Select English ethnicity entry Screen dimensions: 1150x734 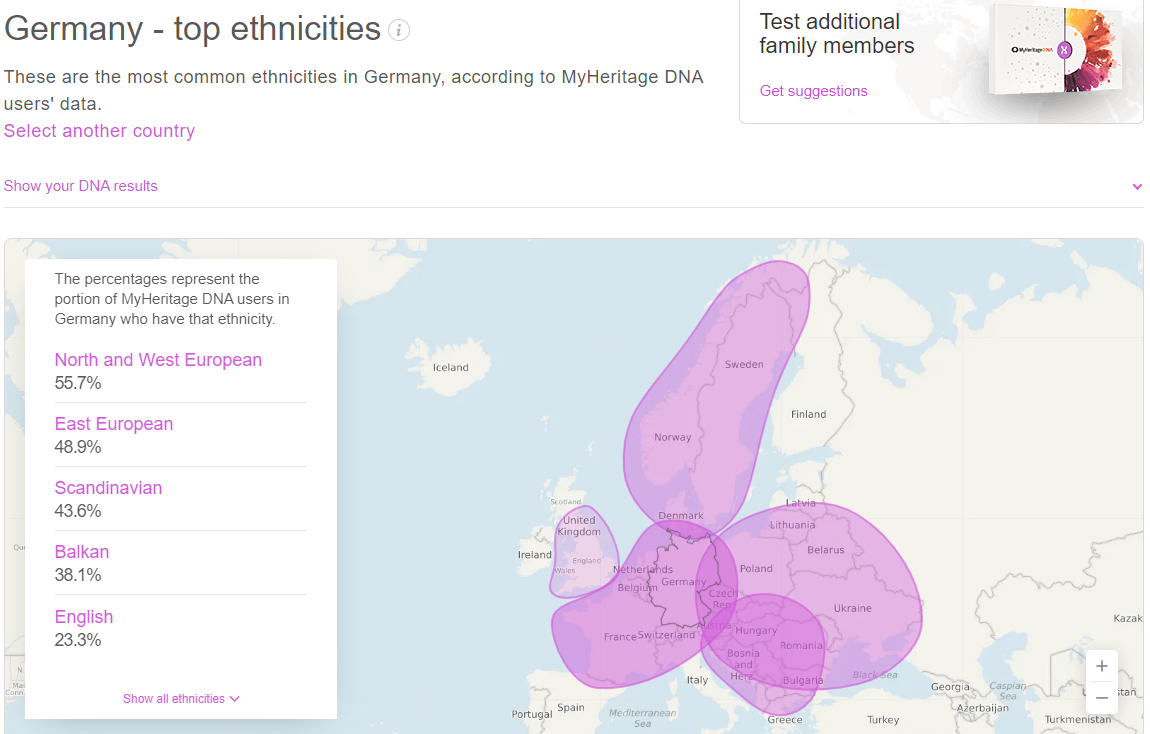point(84,617)
